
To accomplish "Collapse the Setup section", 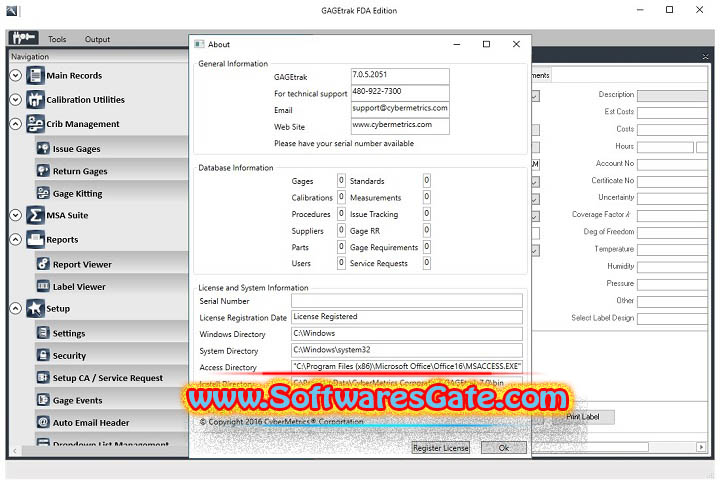I will pyautogui.click(x=16, y=308).
